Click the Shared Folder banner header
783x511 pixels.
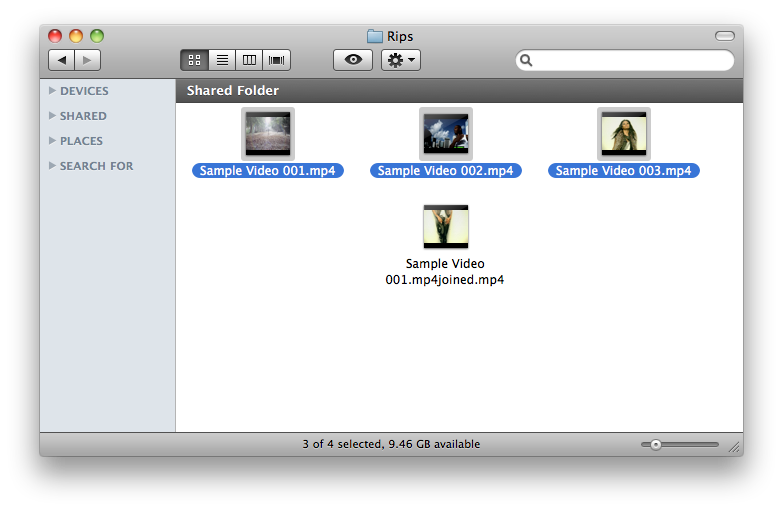(x=459, y=90)
